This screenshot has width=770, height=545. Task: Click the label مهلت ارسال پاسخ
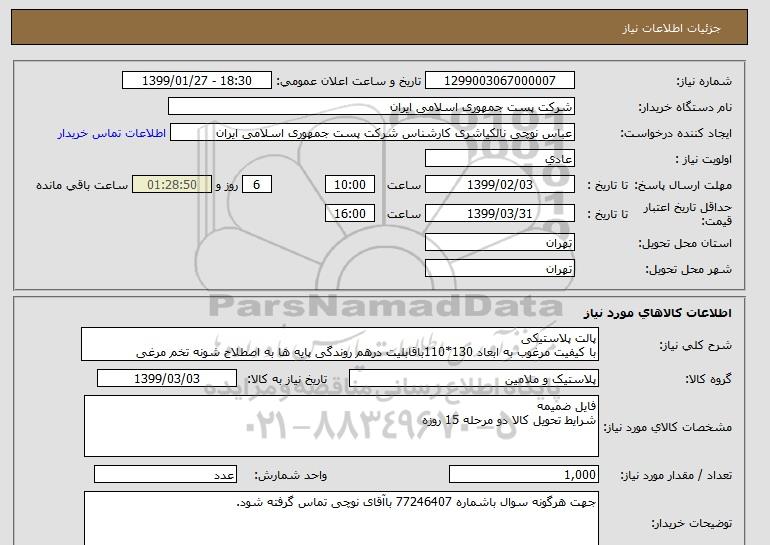(683, 185)
